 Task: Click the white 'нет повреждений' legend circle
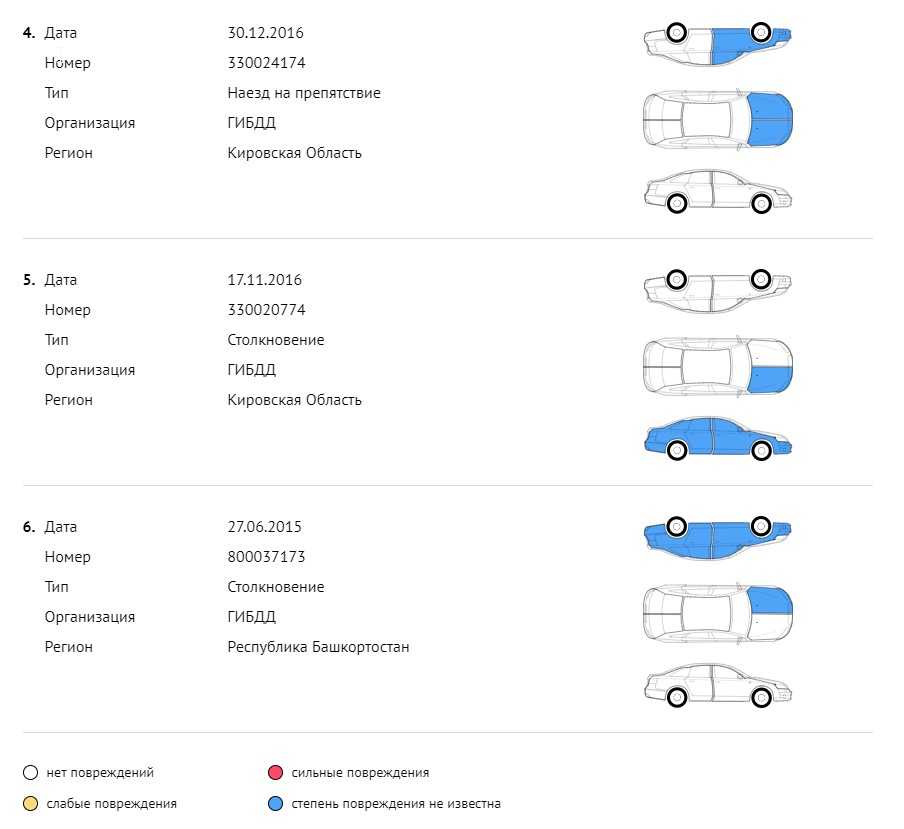point(31,773)
